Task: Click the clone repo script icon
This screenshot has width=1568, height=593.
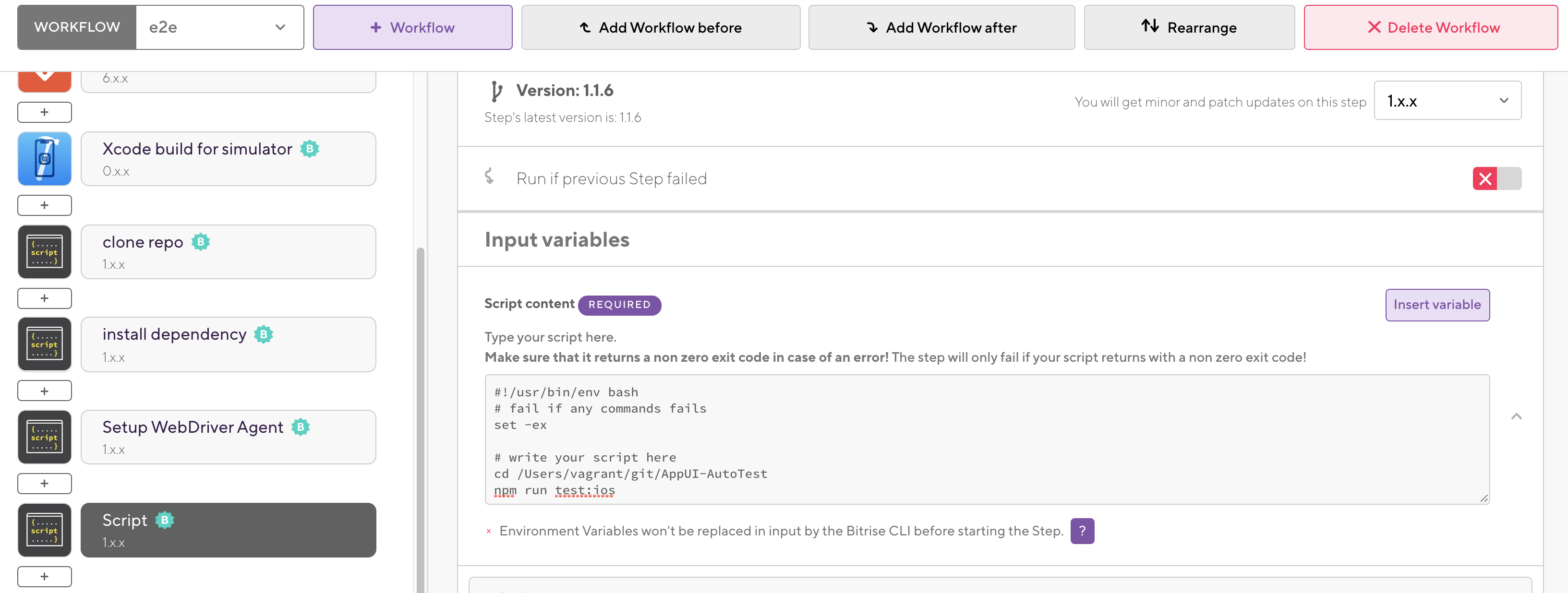Action: [x=45, y=252]
